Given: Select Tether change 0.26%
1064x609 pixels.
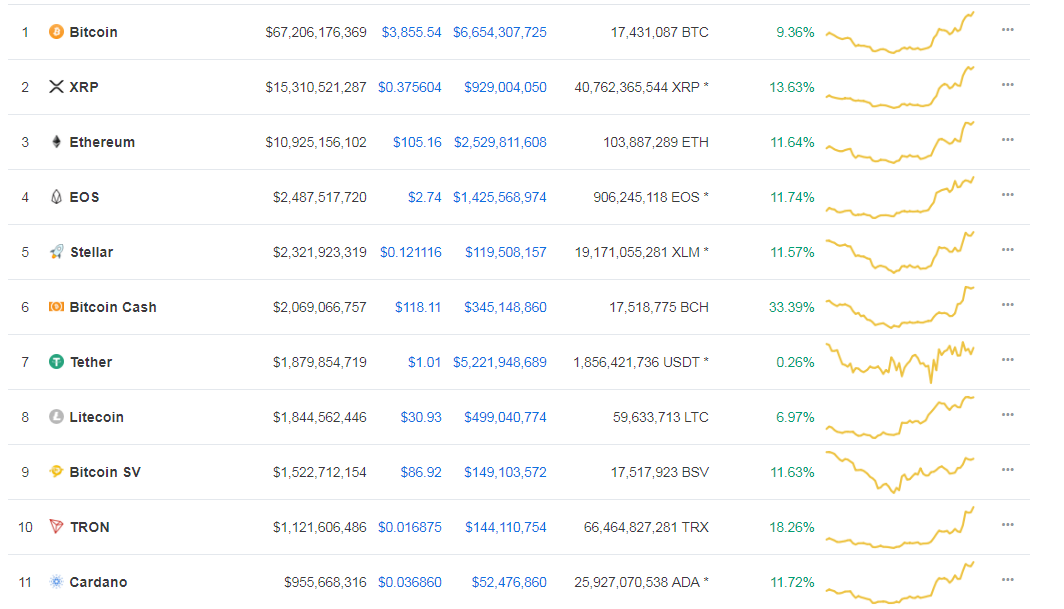Looking at the screenshot, I should coord(795,362).
